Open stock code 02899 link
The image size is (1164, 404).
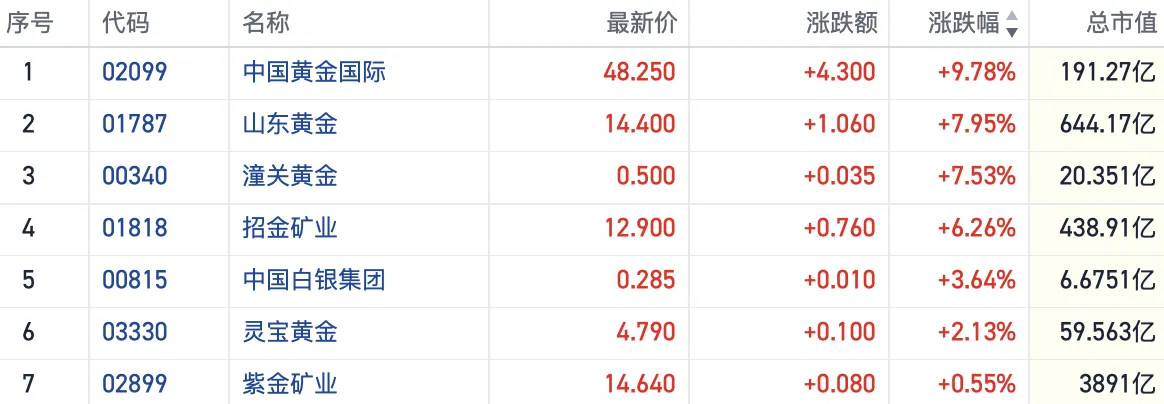[134, 383]
